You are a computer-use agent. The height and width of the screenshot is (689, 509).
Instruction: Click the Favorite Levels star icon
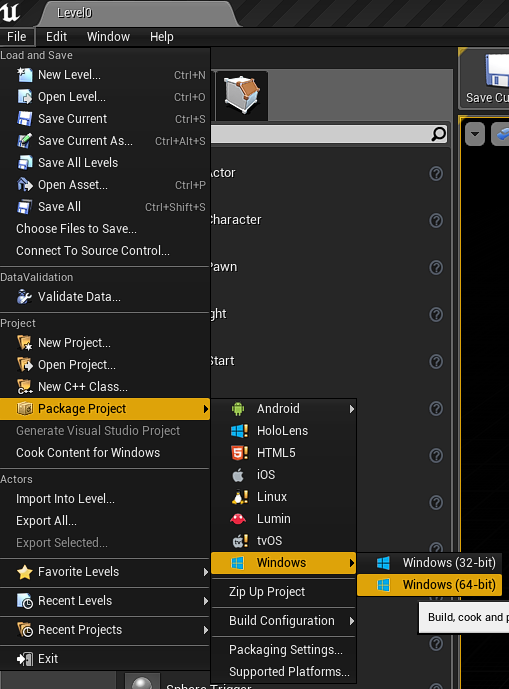point(25,572)
